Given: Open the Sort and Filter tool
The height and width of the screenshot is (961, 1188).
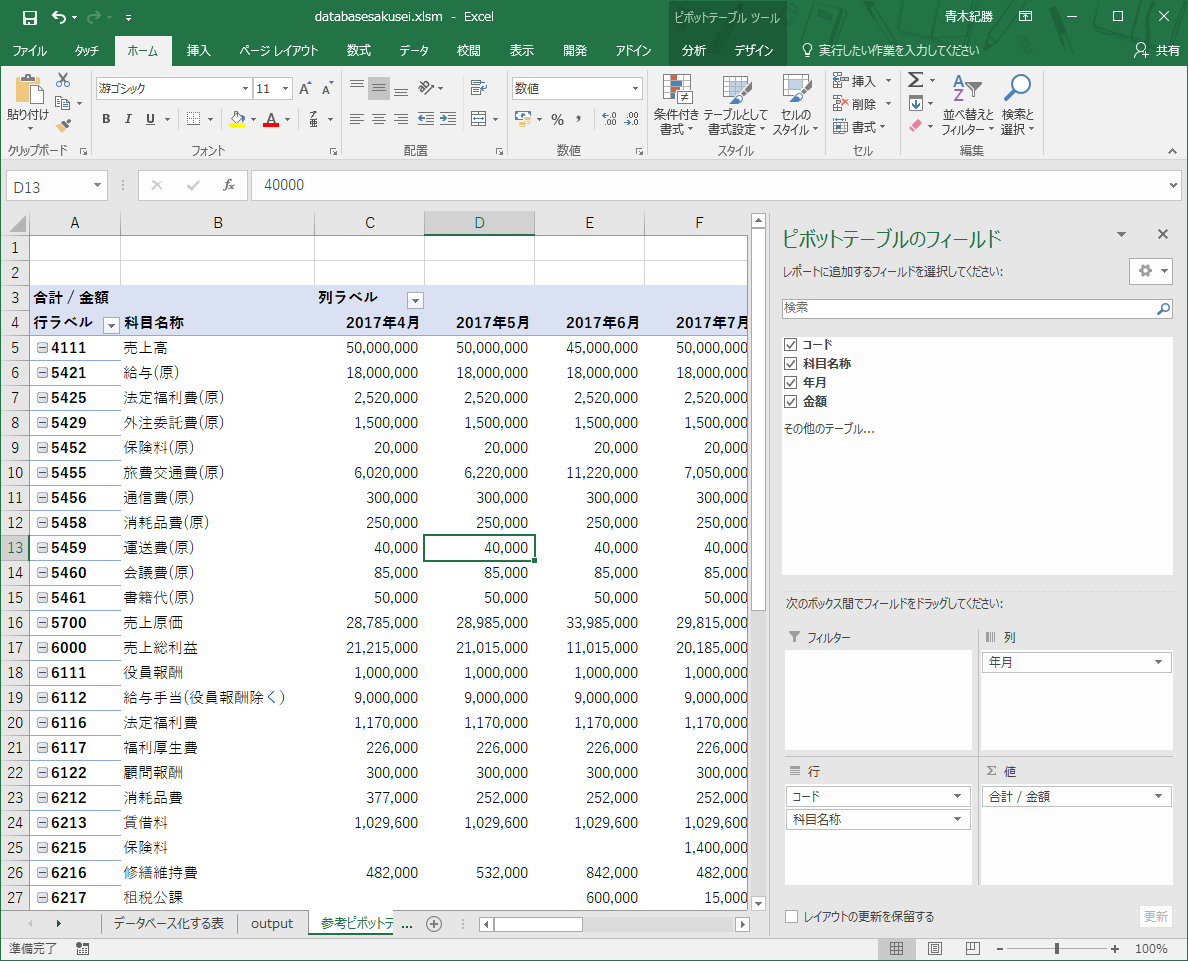Looking at the screenshot, I should click(x=967, y=106).
